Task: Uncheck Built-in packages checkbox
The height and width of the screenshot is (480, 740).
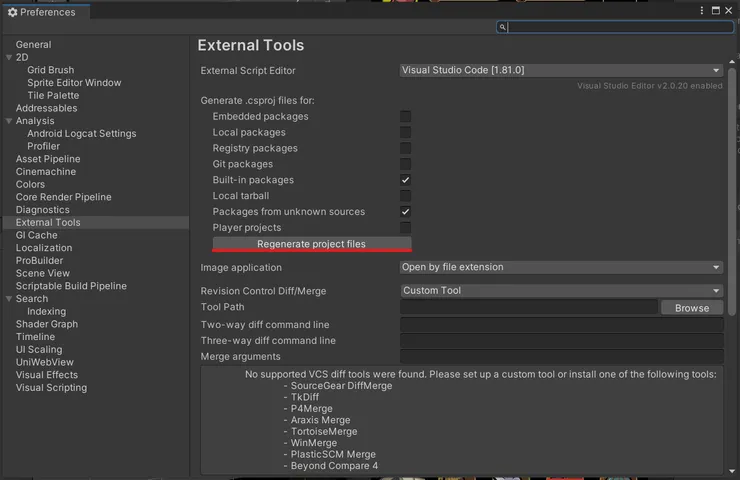Action: pos(406,180)
